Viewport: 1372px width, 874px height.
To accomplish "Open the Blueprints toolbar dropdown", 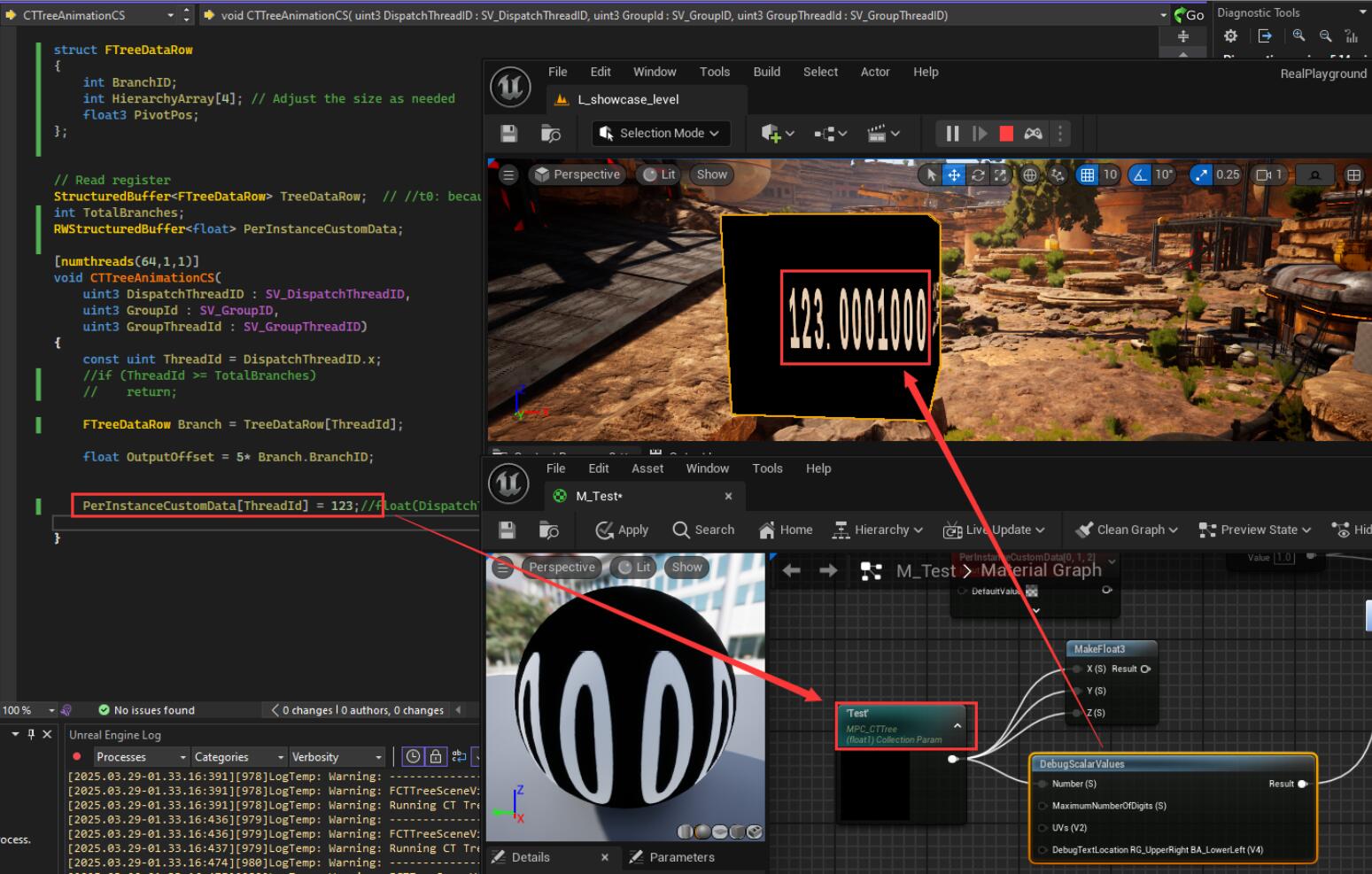I will tap(830, 134).
